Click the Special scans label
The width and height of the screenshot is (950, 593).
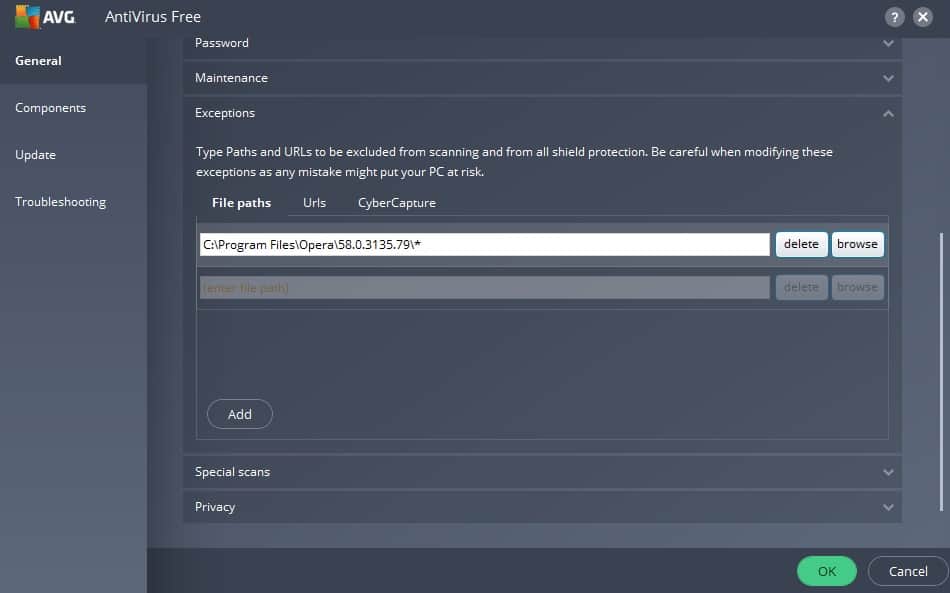click(x=232, y=472)
